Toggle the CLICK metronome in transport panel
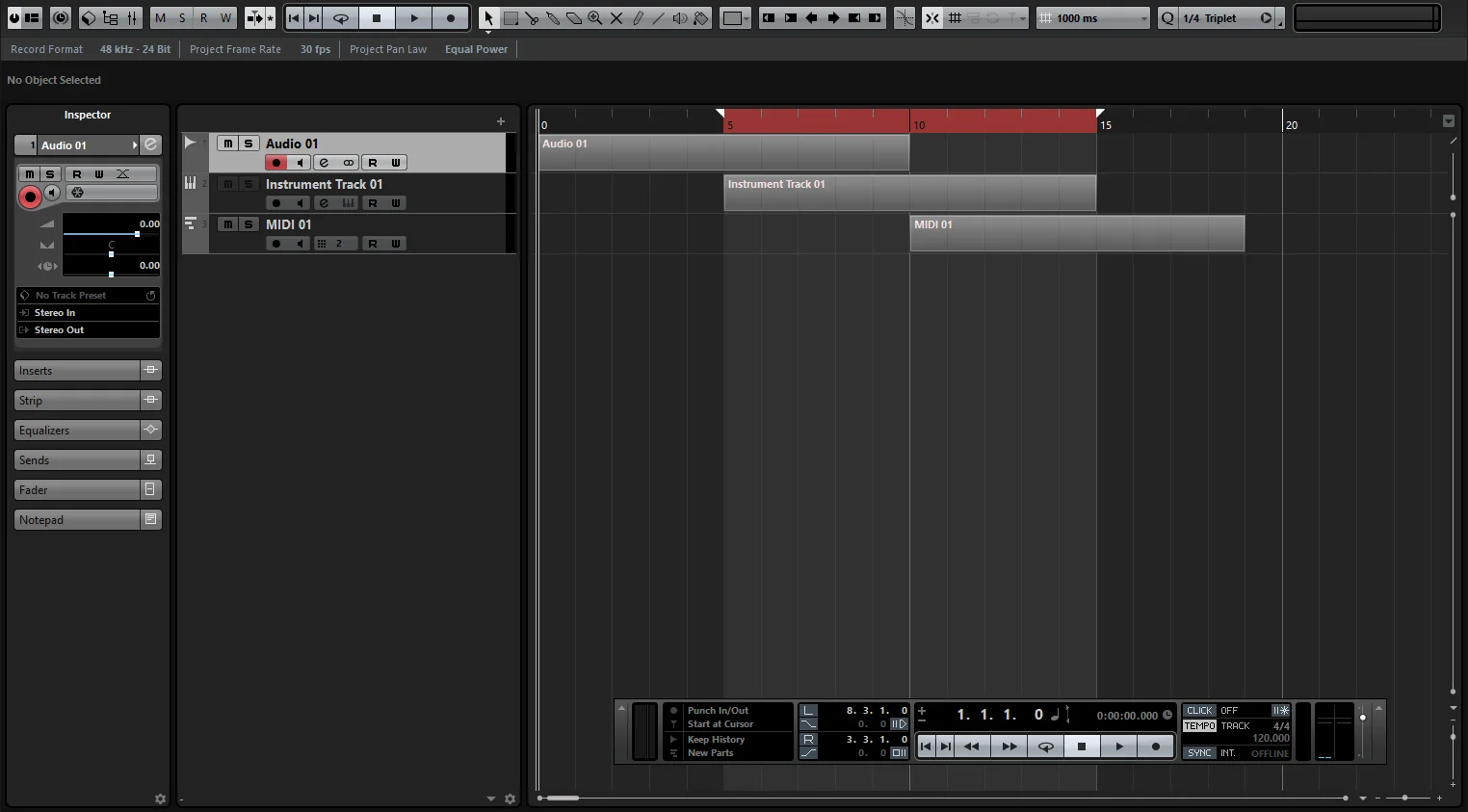The width and height of the screenshot is (1468, 812). [x=1199, y=711]
